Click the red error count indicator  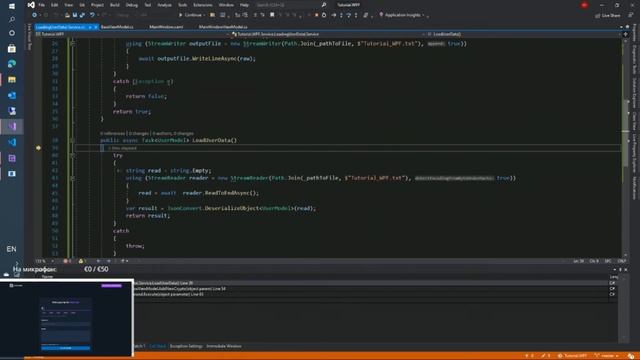pyautogui.click(x=67, y=261)
